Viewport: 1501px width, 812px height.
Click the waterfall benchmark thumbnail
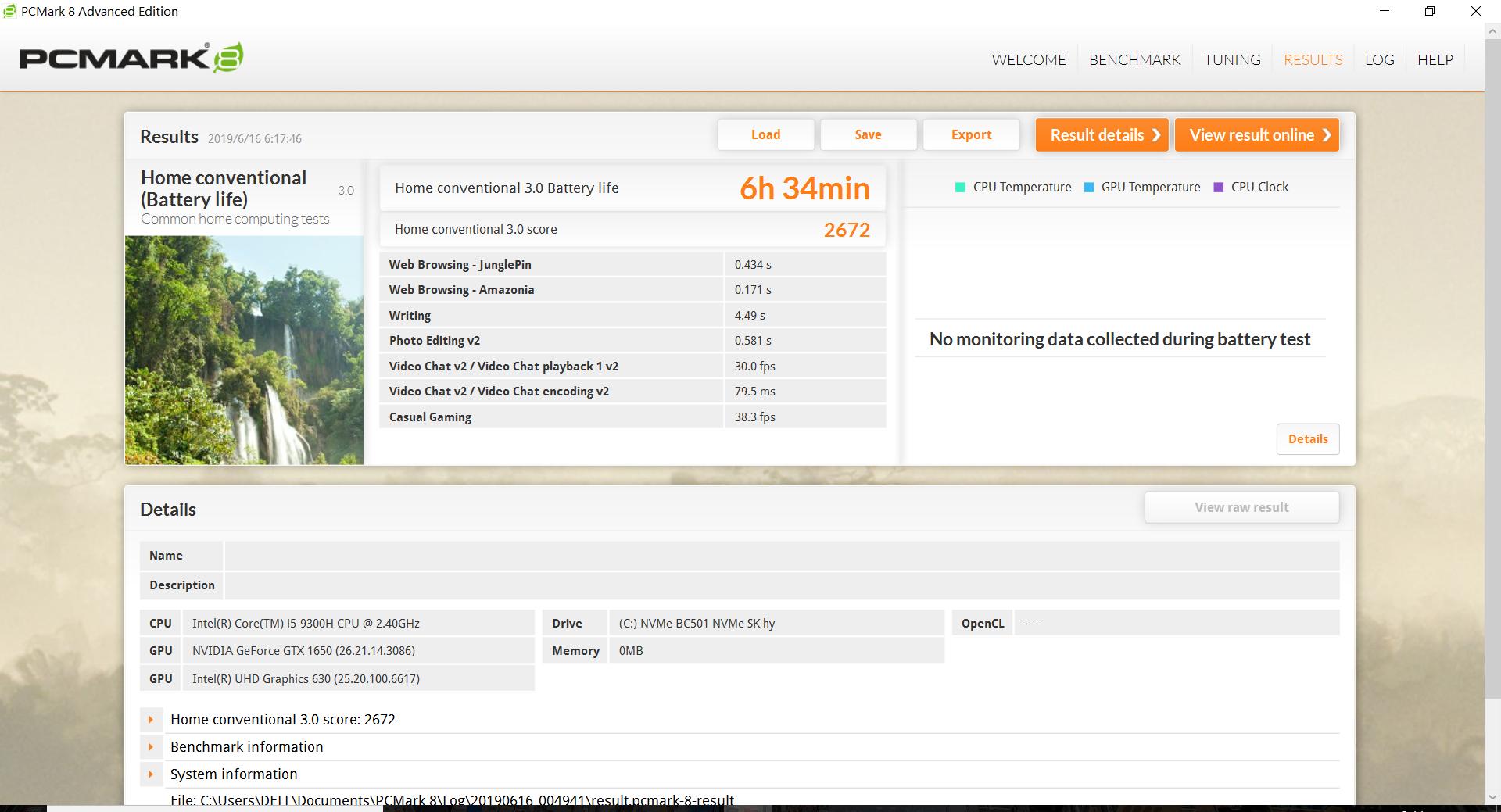coord(244,350)
